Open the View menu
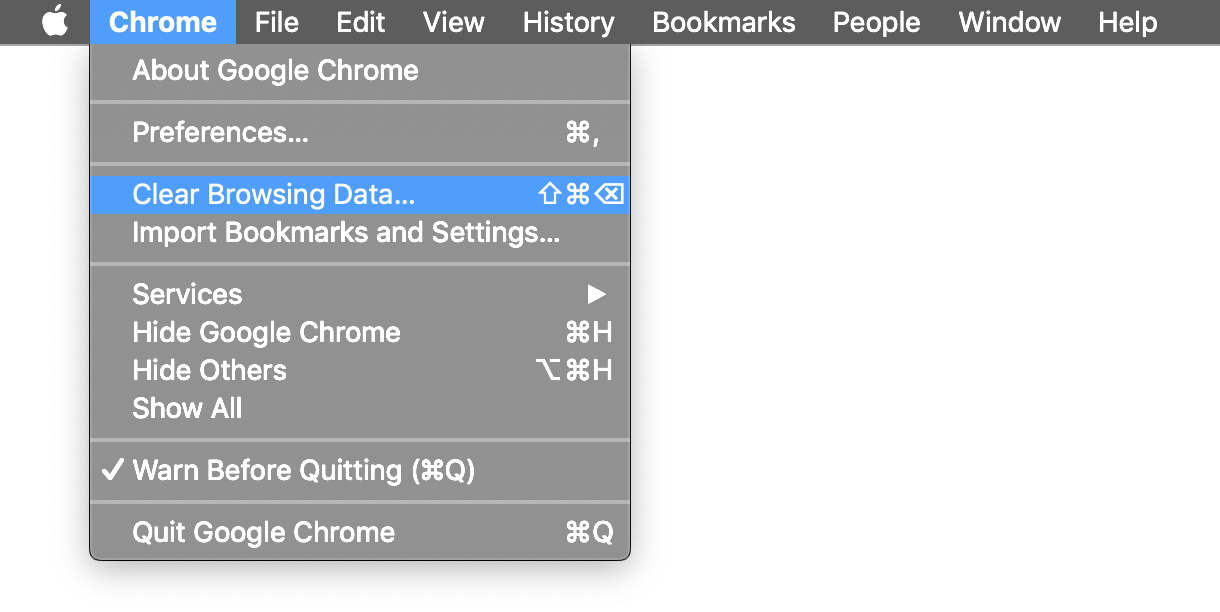Viewport: 1220px width, 612px height. (453, 22)
